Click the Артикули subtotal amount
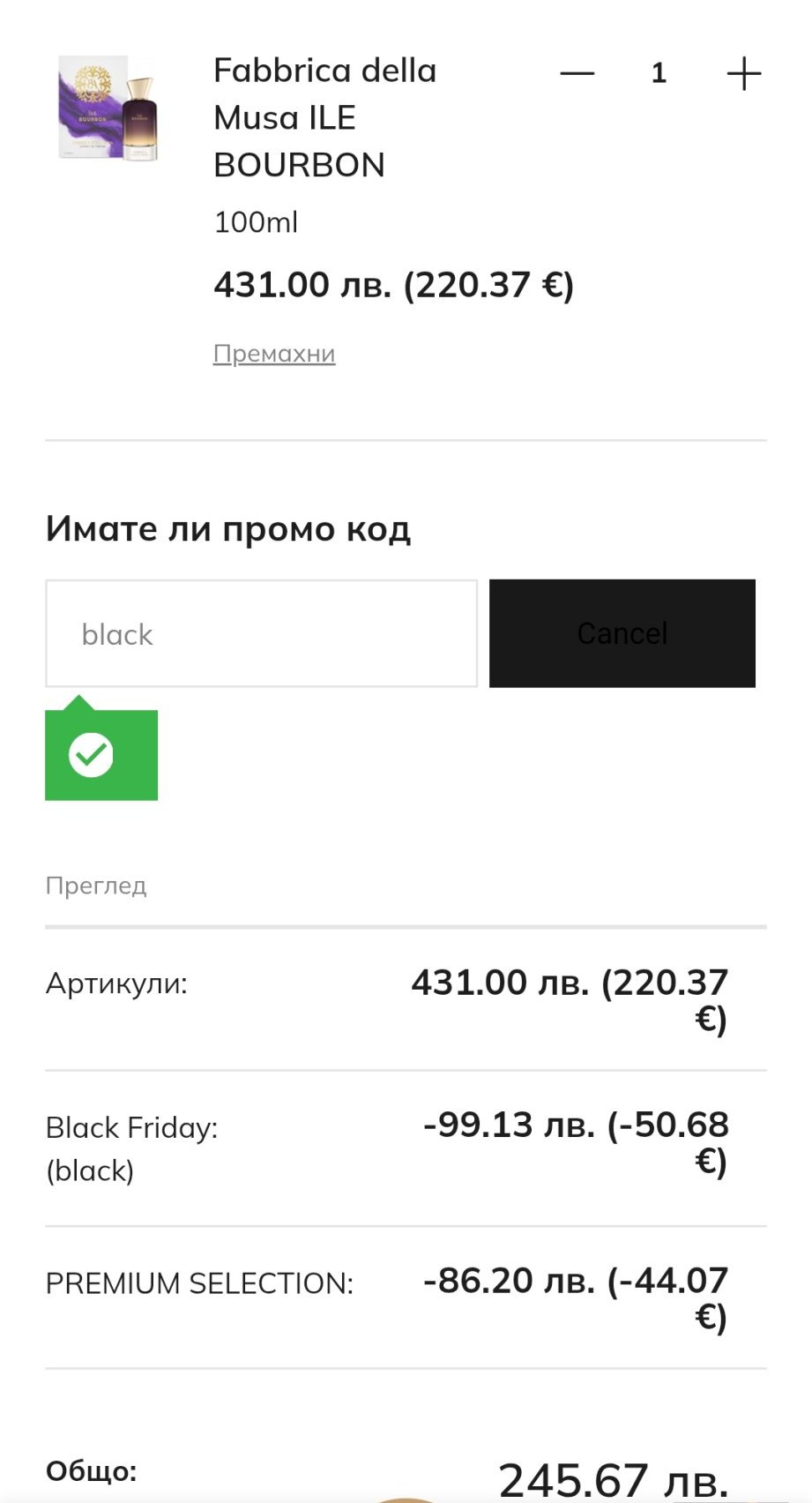This screenshot has width=812, height=1503. coord(570,1000)
